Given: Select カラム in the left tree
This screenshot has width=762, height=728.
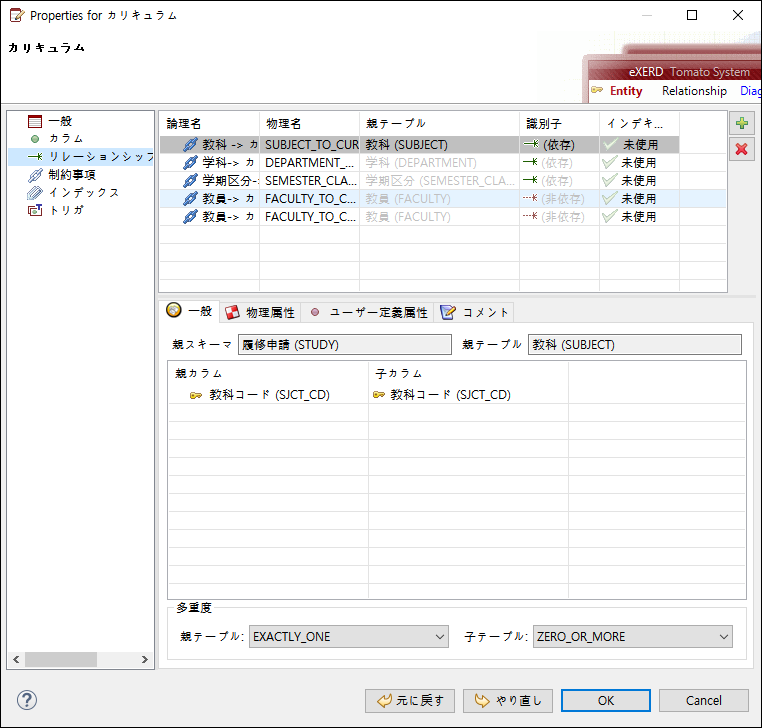Looking at the screenshot, I should coord(65,138).
